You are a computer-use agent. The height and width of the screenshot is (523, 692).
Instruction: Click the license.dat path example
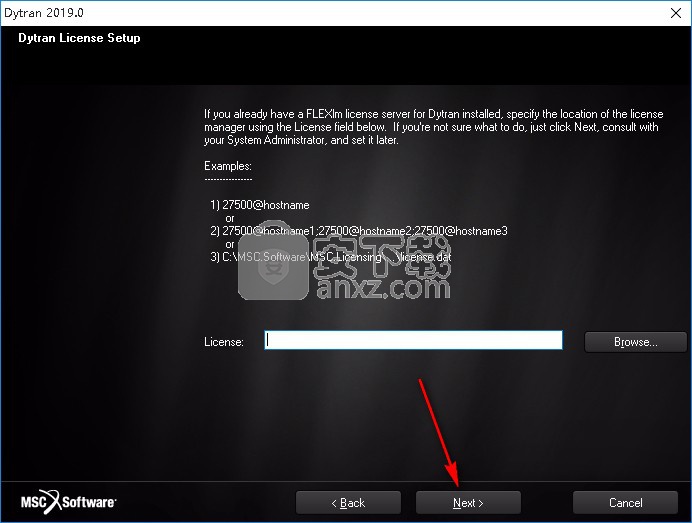click(x=331, y=257)
